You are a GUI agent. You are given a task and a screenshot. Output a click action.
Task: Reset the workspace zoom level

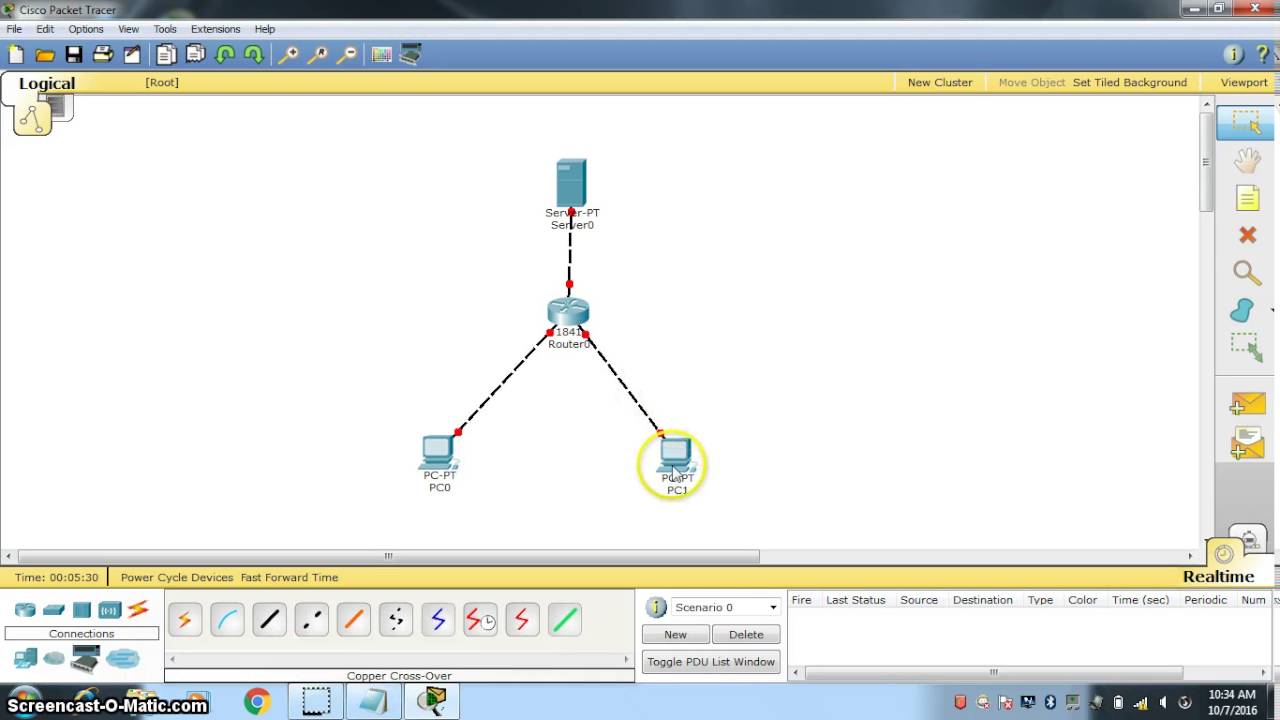[x=318, y=55]
